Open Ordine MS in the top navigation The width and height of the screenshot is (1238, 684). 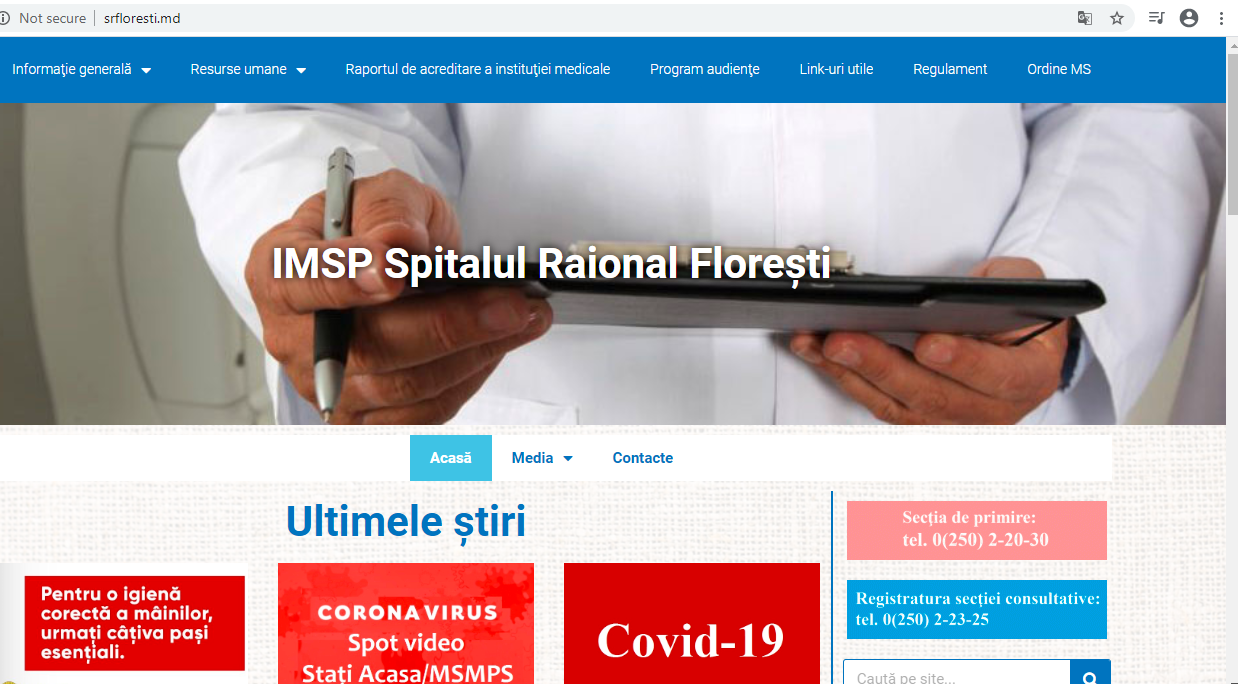[1058, 70]
